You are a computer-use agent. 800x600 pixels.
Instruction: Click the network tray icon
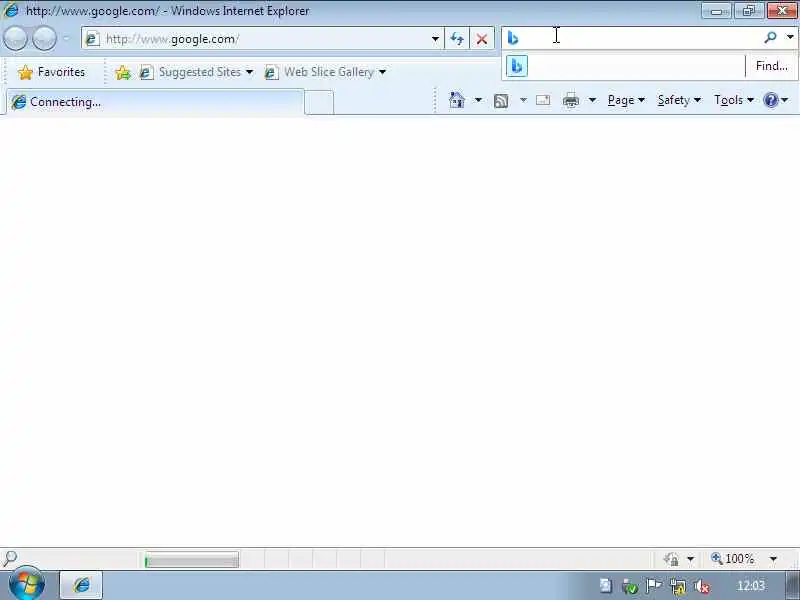pos(678,587)
